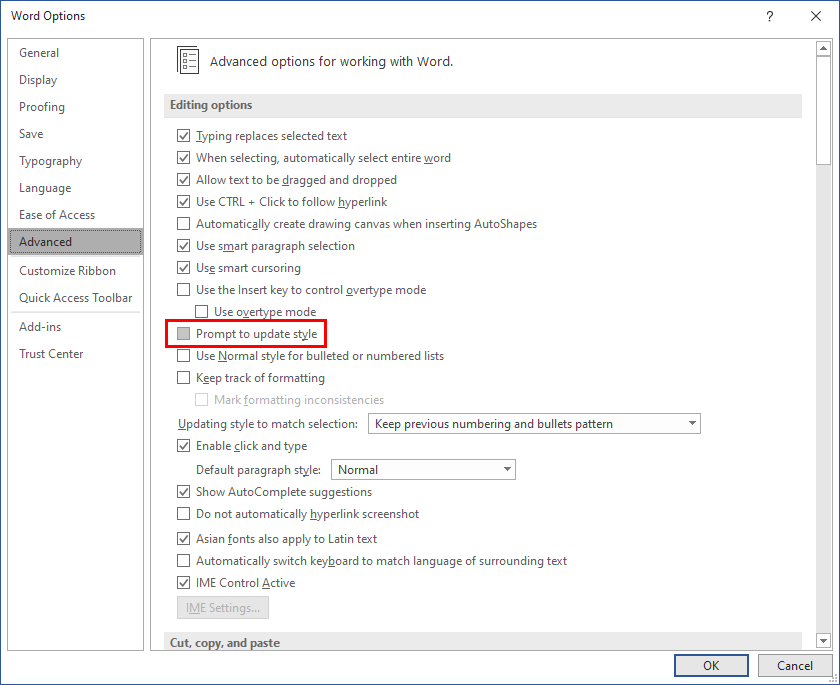Open the Display category

coord(38,80)
